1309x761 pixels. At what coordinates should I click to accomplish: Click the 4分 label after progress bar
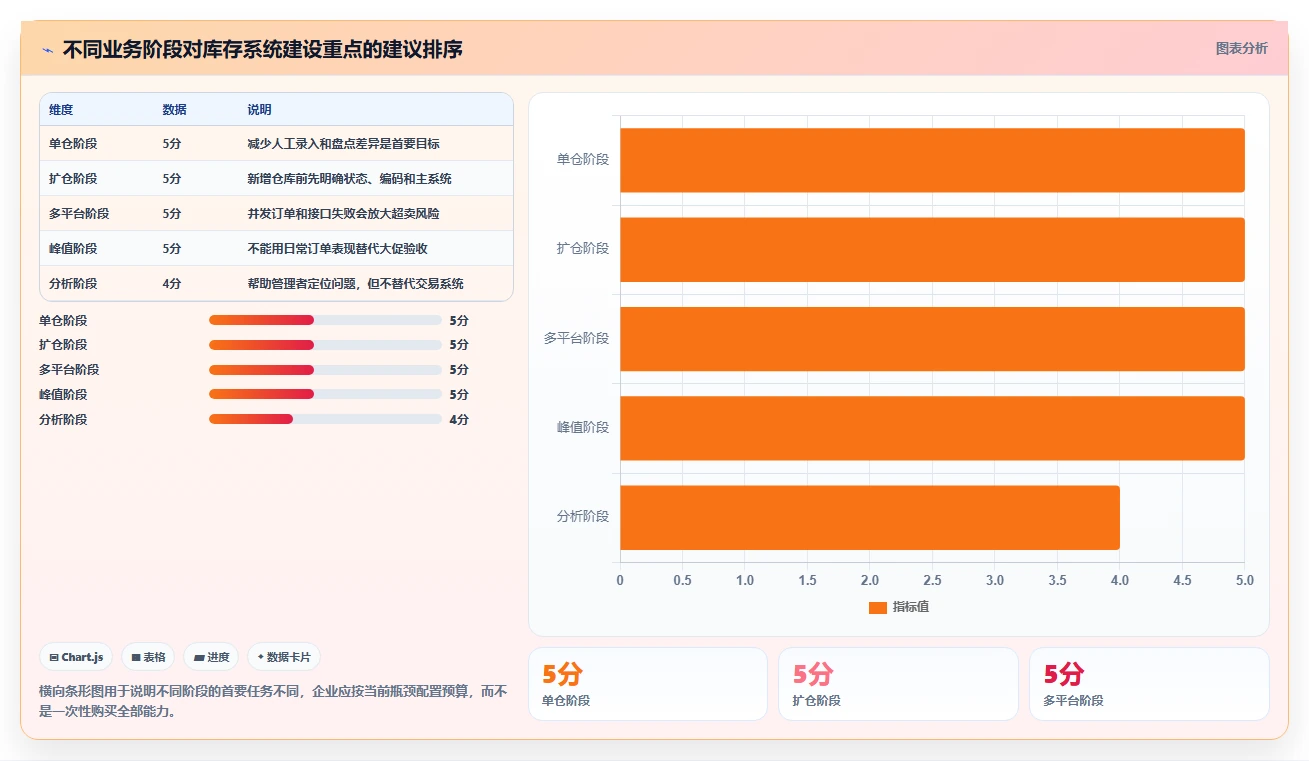459,420
